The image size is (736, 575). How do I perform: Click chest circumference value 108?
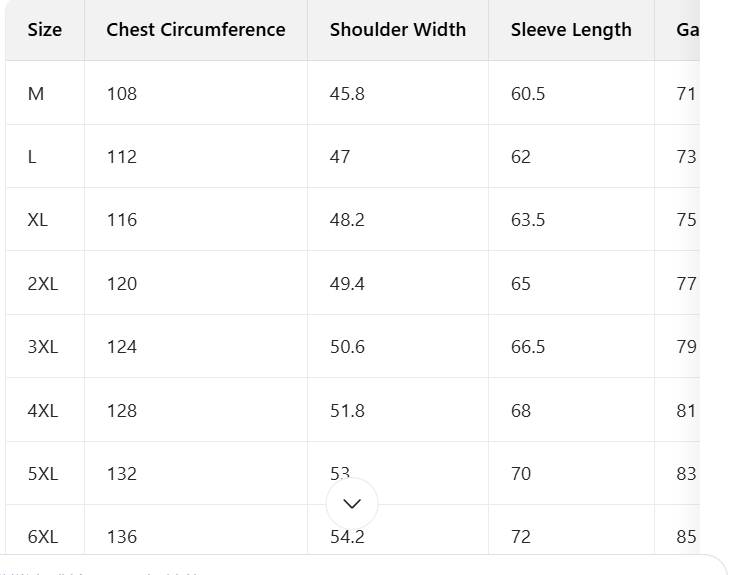(x=122, y=94)
